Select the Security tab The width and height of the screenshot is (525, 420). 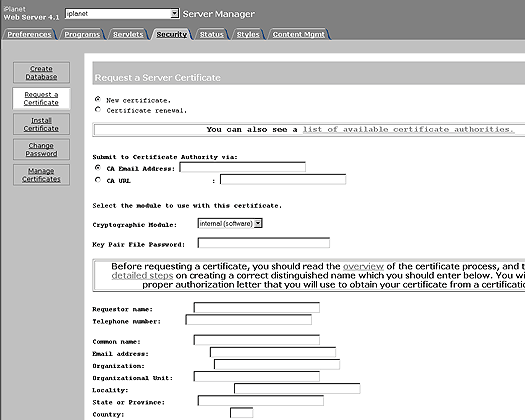(x=171, y=34)
